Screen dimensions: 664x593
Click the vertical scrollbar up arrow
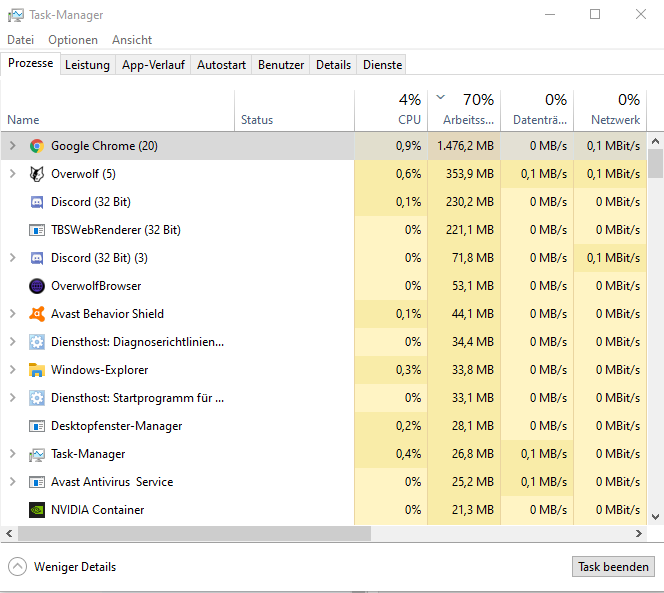[655, 141]
